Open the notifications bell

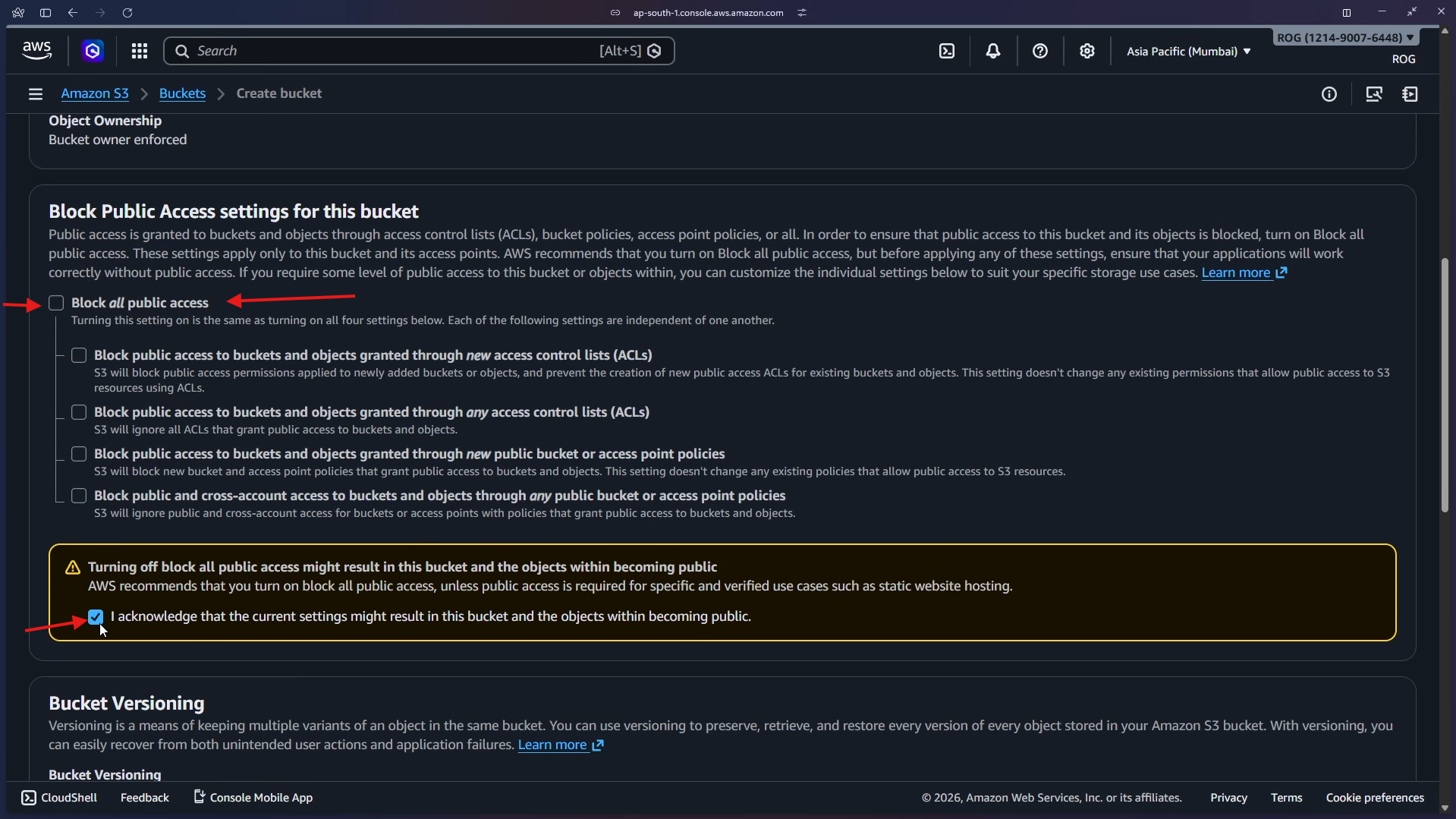(x=992, y=51)
